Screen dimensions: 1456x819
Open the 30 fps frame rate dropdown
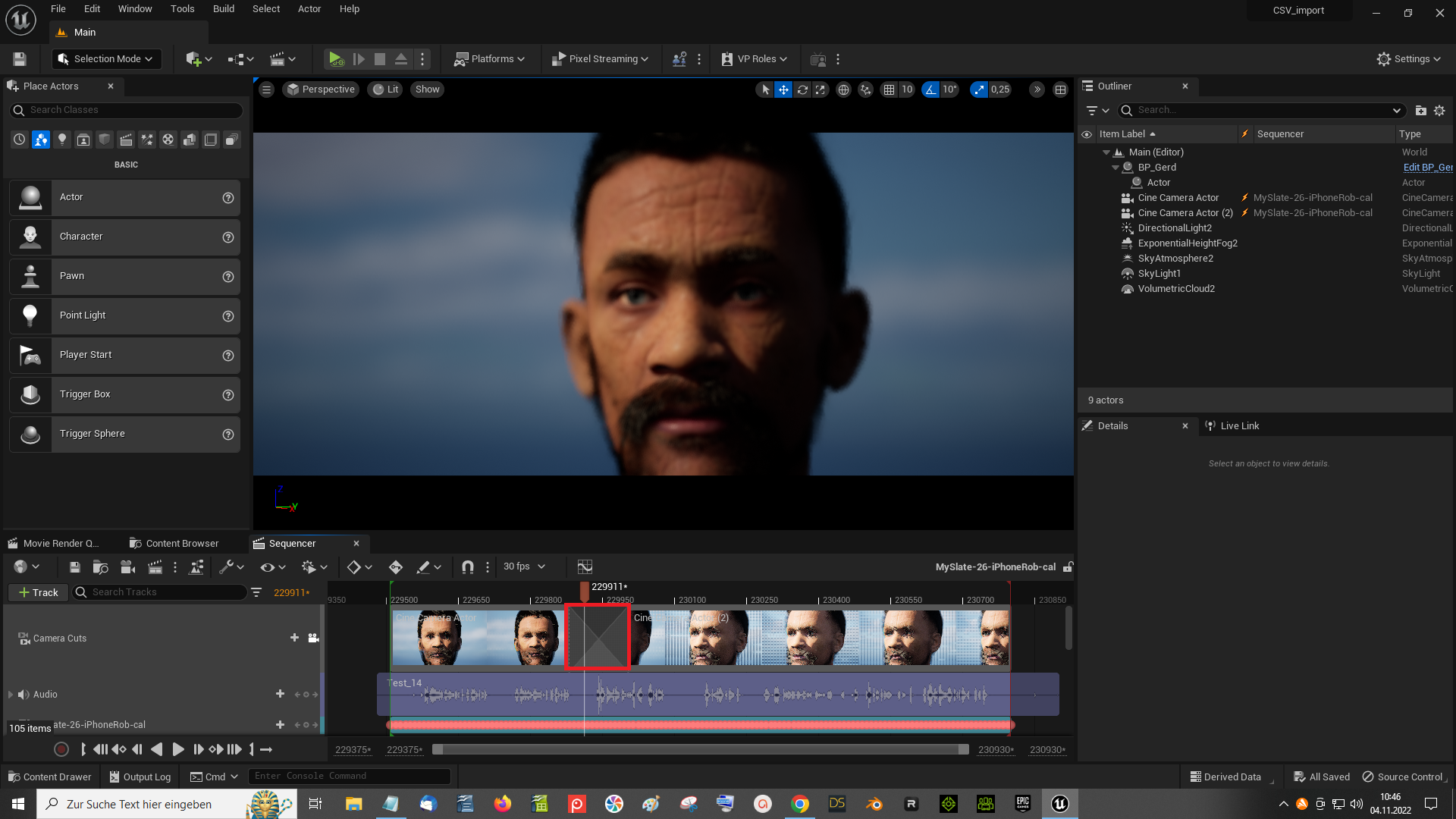pos(525,567)
